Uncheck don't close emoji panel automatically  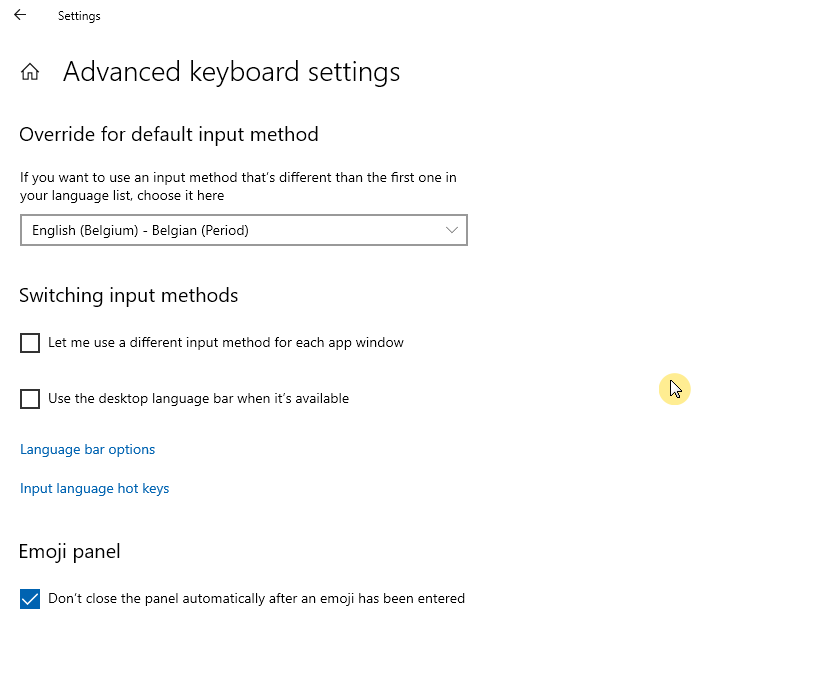pyautogui.click(x=29, y=598)
